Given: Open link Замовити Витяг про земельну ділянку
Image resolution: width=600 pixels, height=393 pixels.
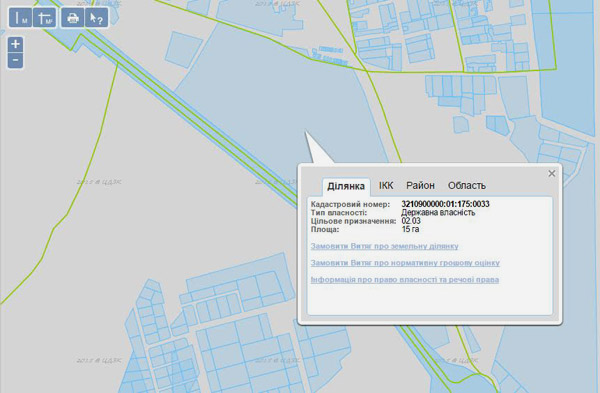Looking at the screenshot, I should [385, 246].
